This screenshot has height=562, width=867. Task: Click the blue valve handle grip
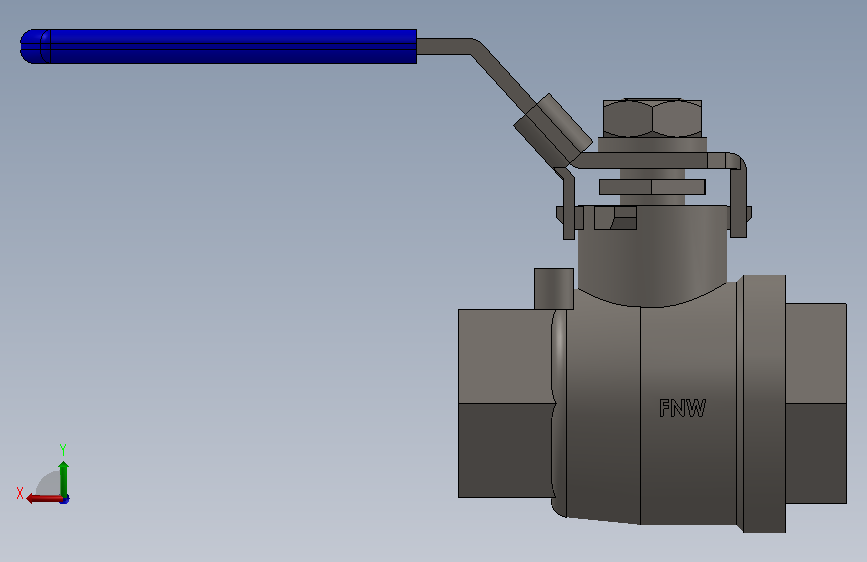(218, 46)
